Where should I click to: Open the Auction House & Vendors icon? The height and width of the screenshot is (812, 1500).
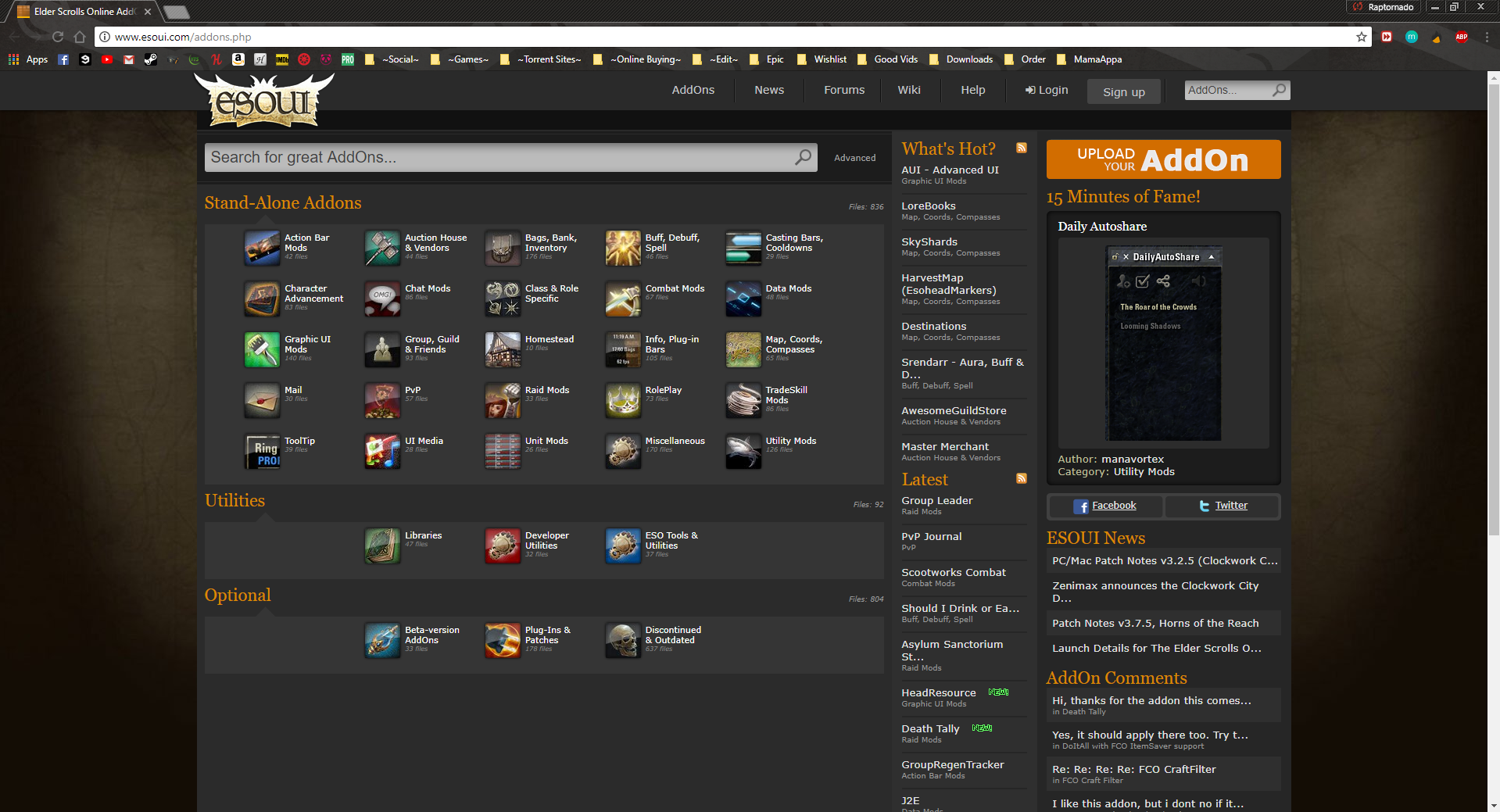tap(382, 249)
